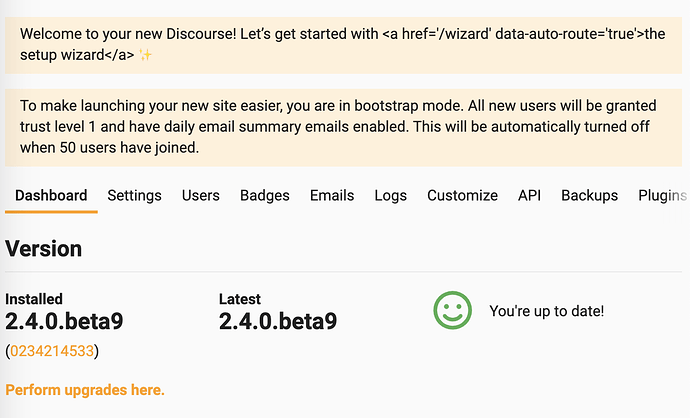Click the green smiley up-to-date icon
The height and width of the screenshot is (418, 690).
pyautogui.click(x=452, y=310)
